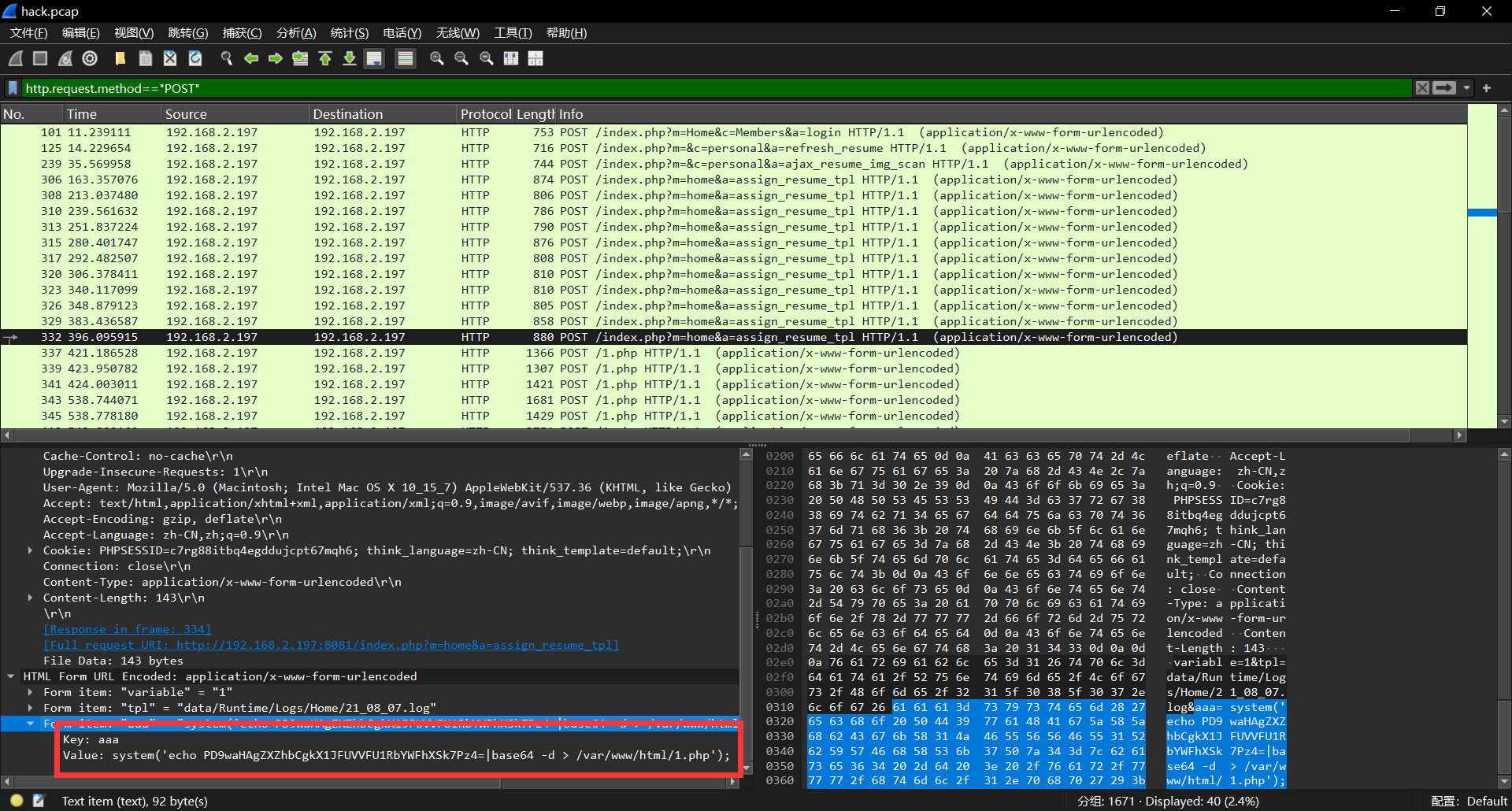Toggle auto-scroll during live capture
This screenshot has height=811, width=1512.
click(x=374, y=58)
